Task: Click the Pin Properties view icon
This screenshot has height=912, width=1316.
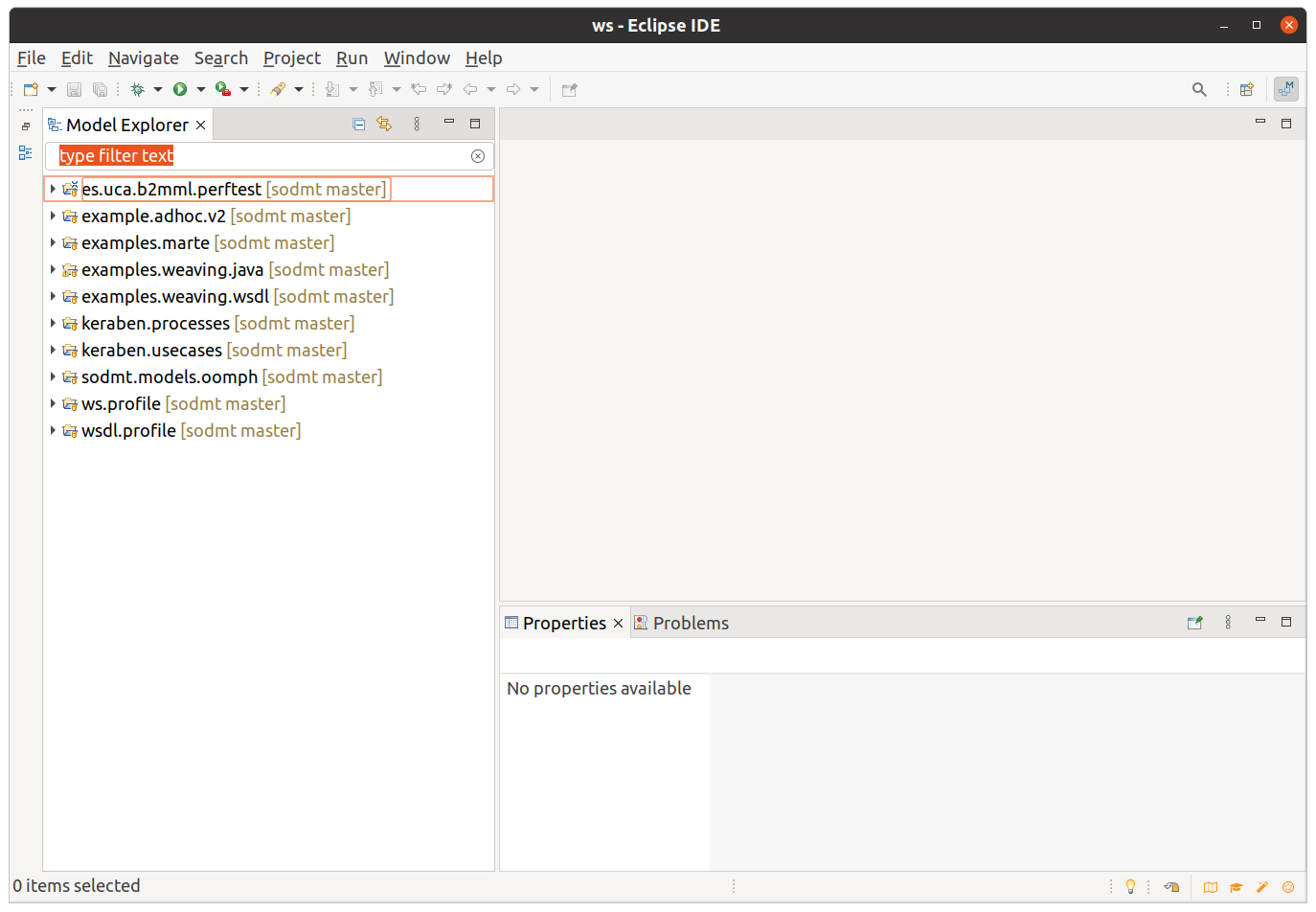Action: tap(1195, 623)
